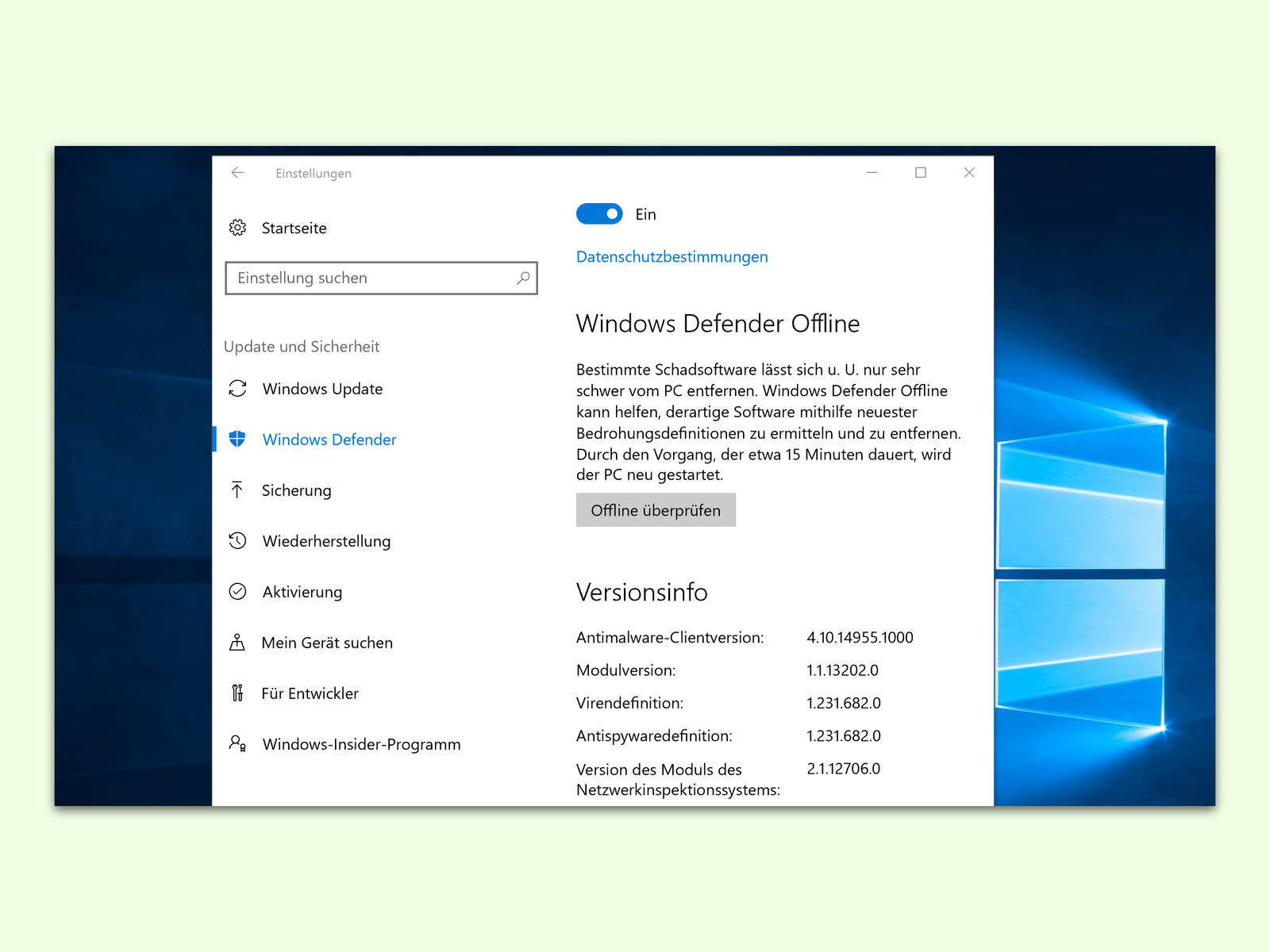Open Für Entwickler page

(310, 693)
